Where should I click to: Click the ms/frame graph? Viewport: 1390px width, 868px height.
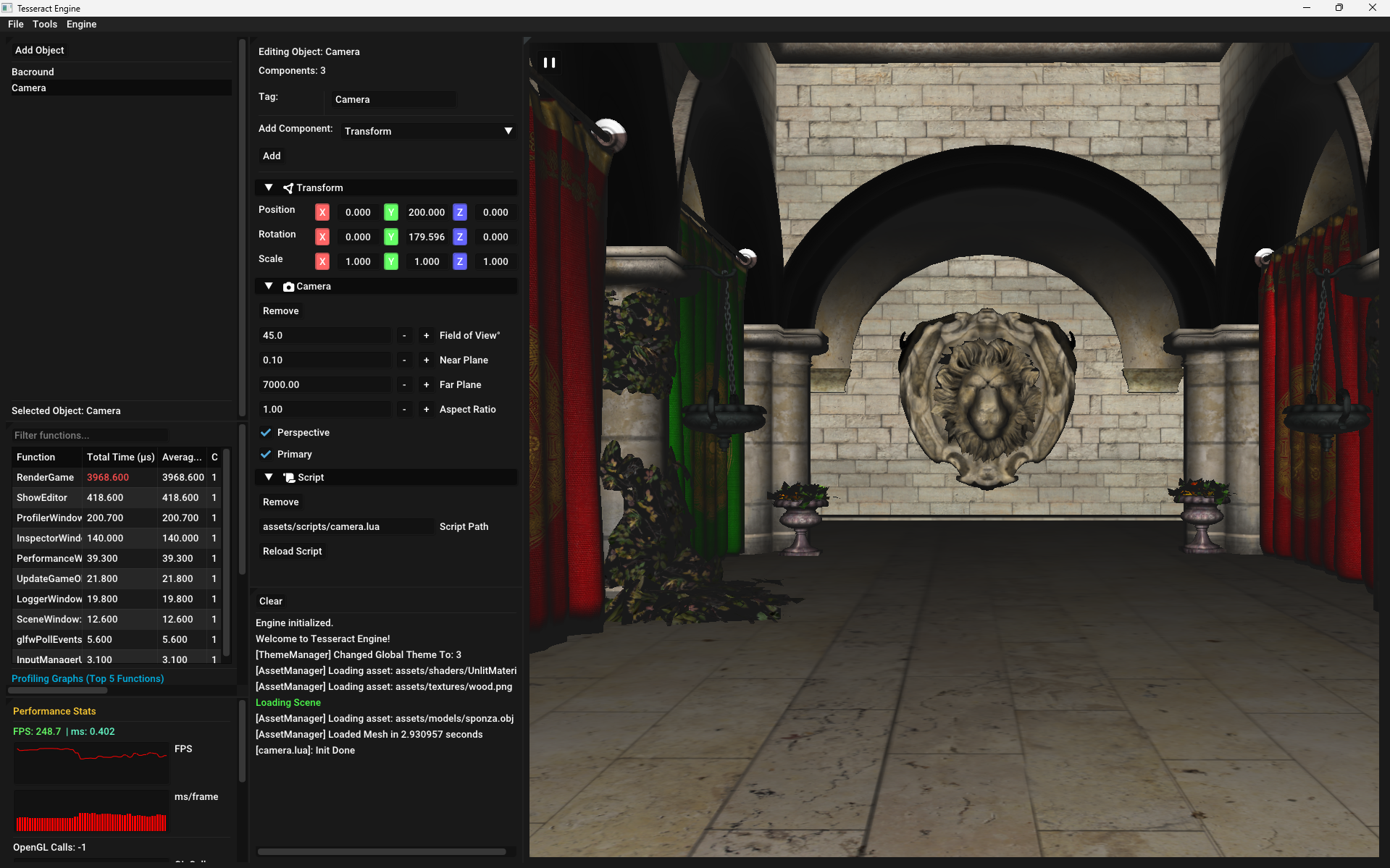point(91,810)
